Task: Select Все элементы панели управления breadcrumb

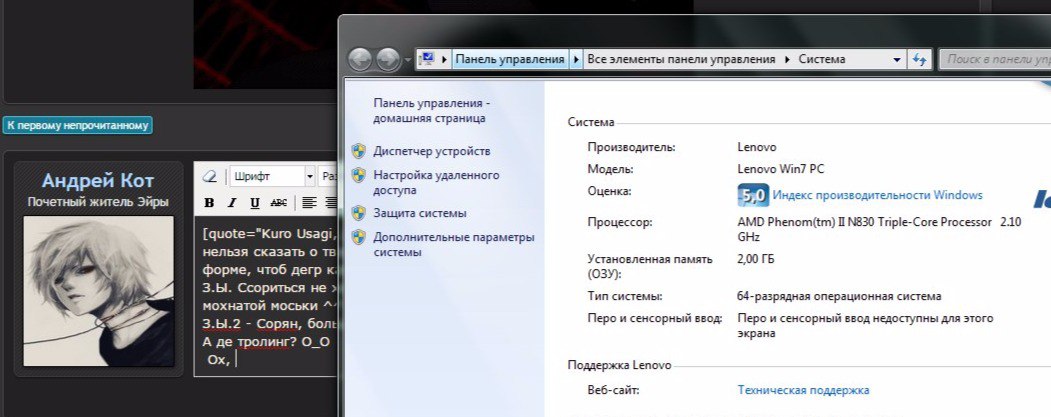Action: (681, 59)
